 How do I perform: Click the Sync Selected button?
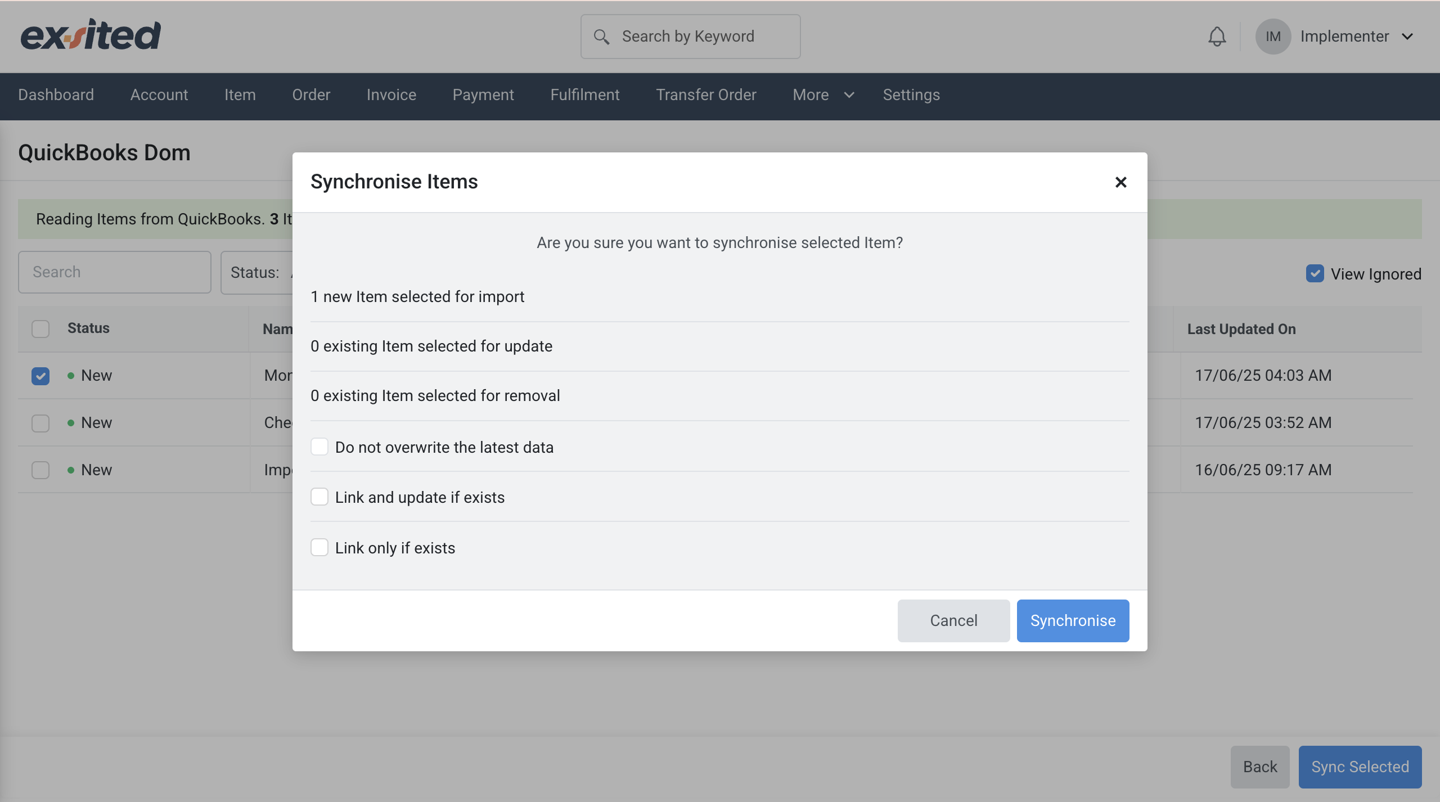(x=1360, y=767)
